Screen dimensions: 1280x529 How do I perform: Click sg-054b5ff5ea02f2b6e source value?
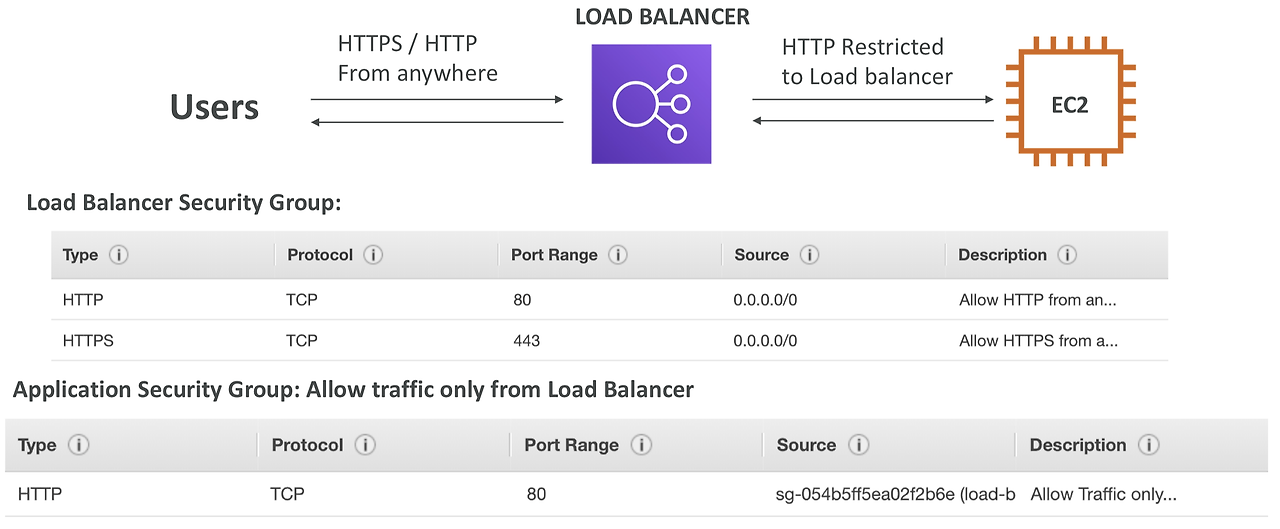click(x=896, y=494)
